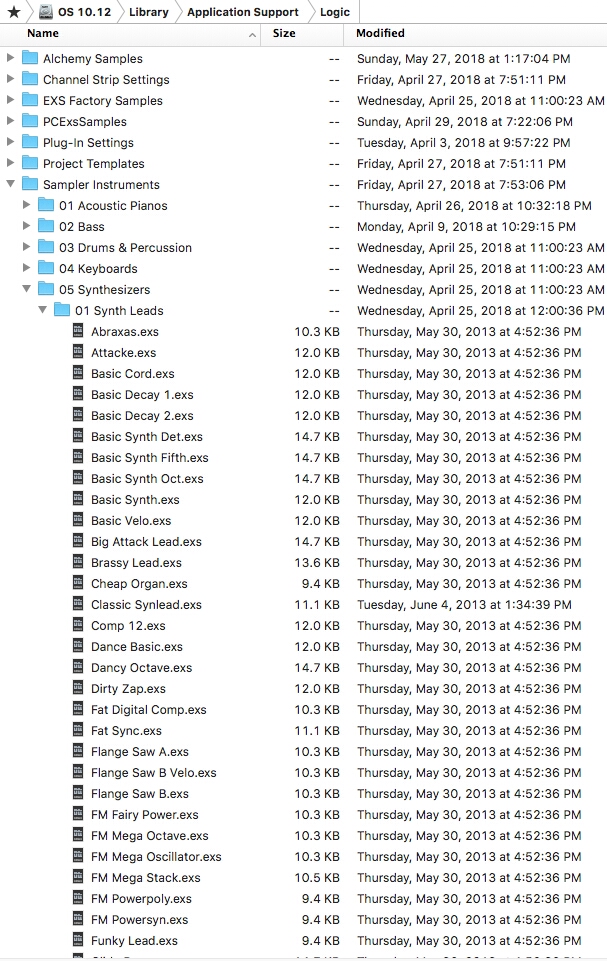Expand the Alchemy Samples folder
Image resolution: width=607 pixels, height=961 pixels.
[x=10, y=58]
